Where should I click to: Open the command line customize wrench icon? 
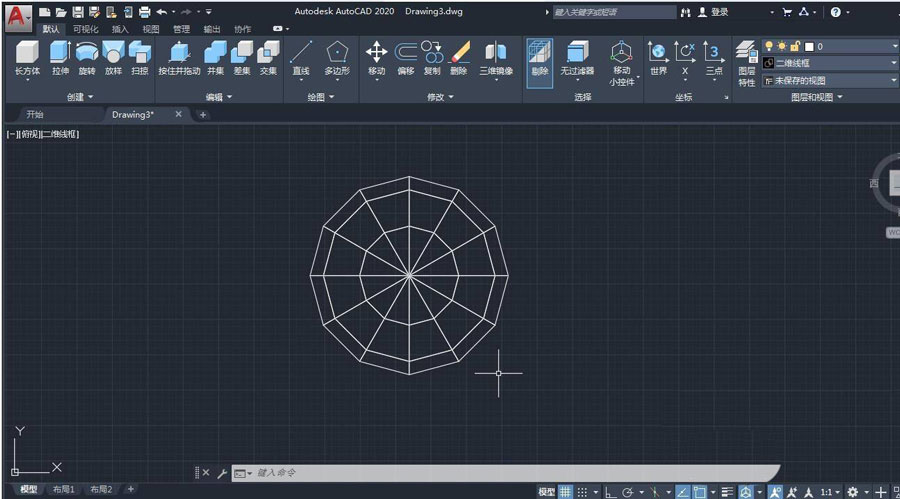click(x=222, y=473)
